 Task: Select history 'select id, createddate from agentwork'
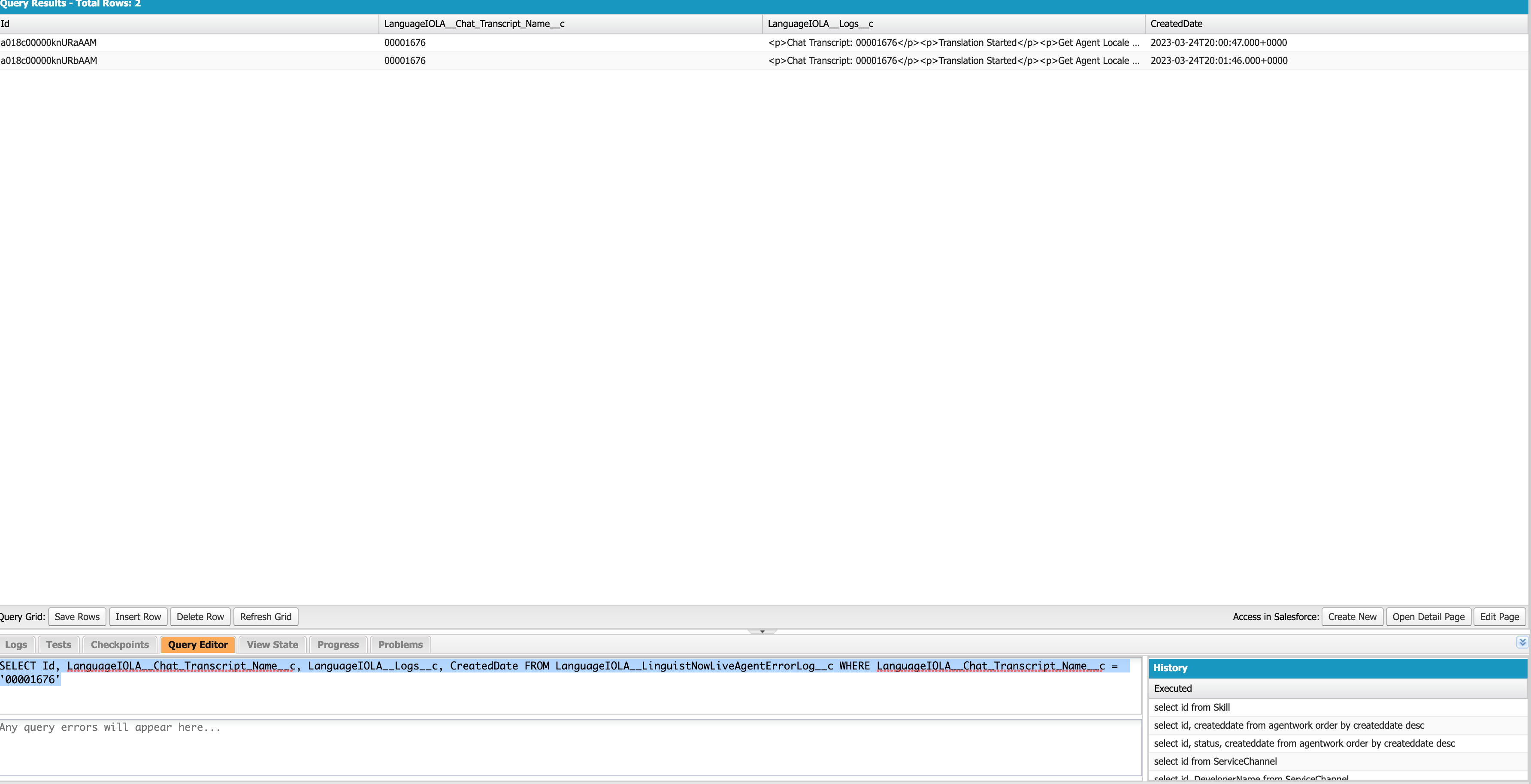click(1338, 725)
